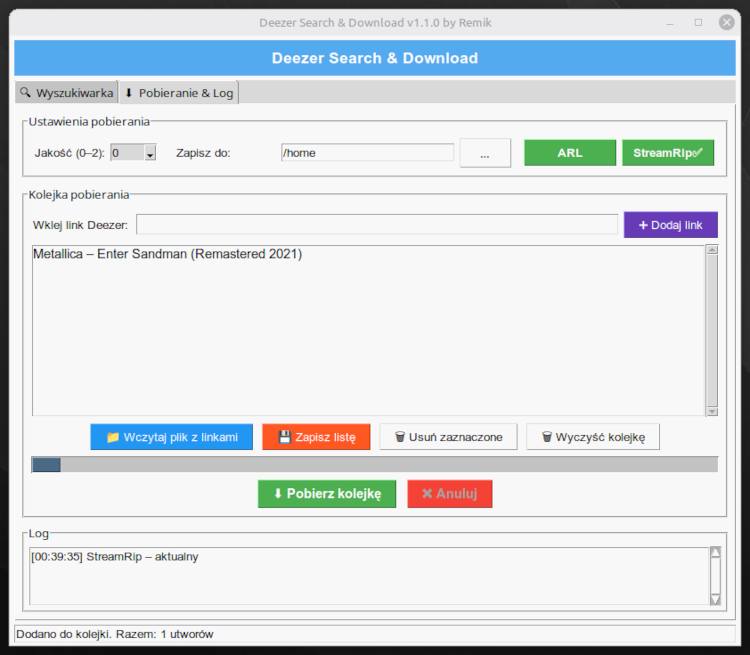Click the Wczytaj plik z linkami folder button
This screenshot has height=655, width=750.
171,437
